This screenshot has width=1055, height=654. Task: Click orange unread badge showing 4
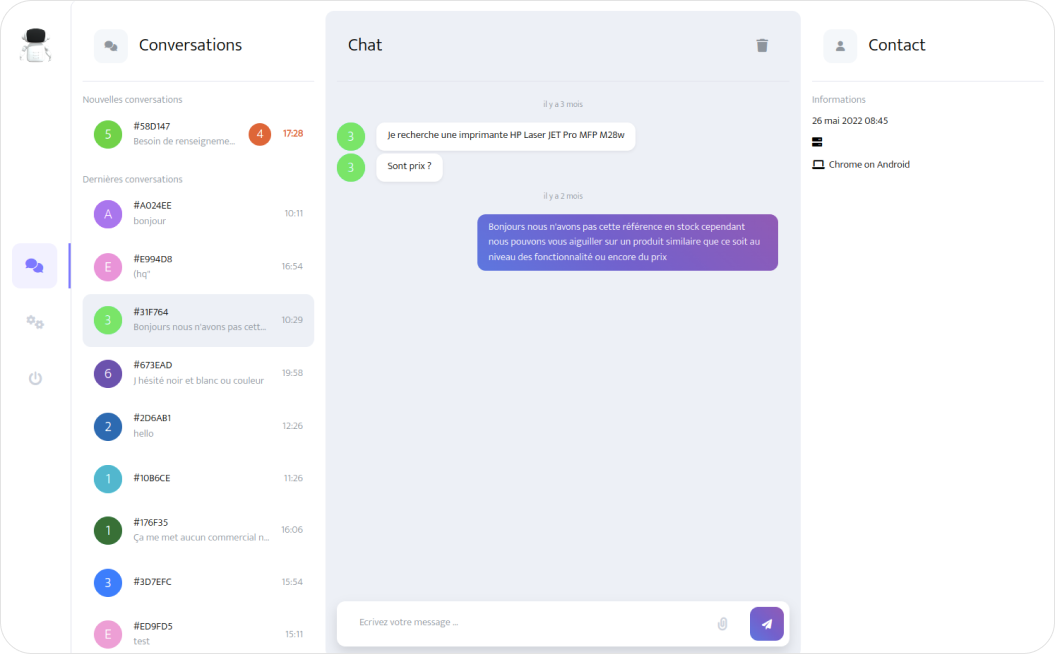[x=260, y=134]
